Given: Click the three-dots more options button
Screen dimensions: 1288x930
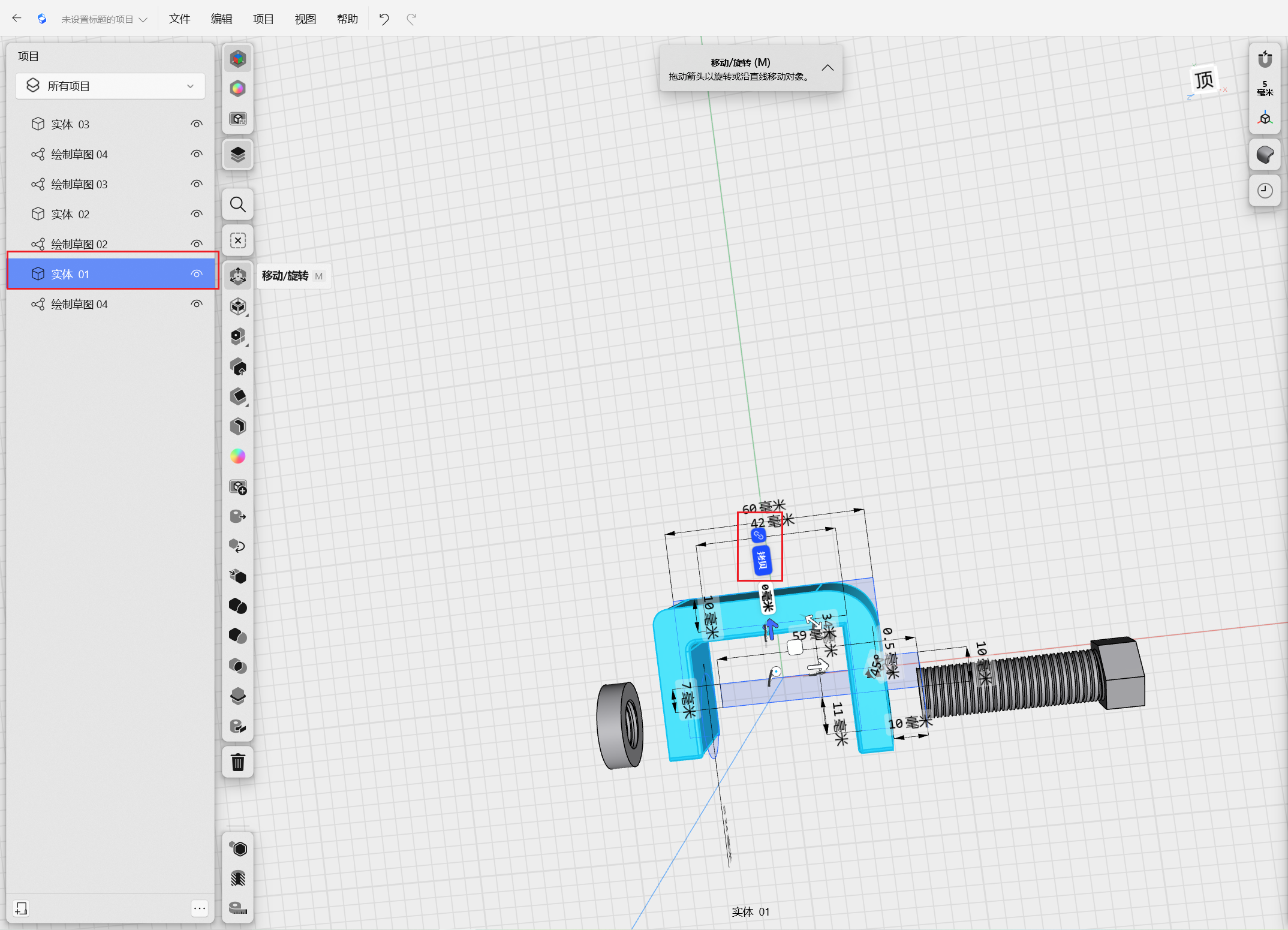Looking at the screenshot, I should pyautogui.click(x=199, y=908).
